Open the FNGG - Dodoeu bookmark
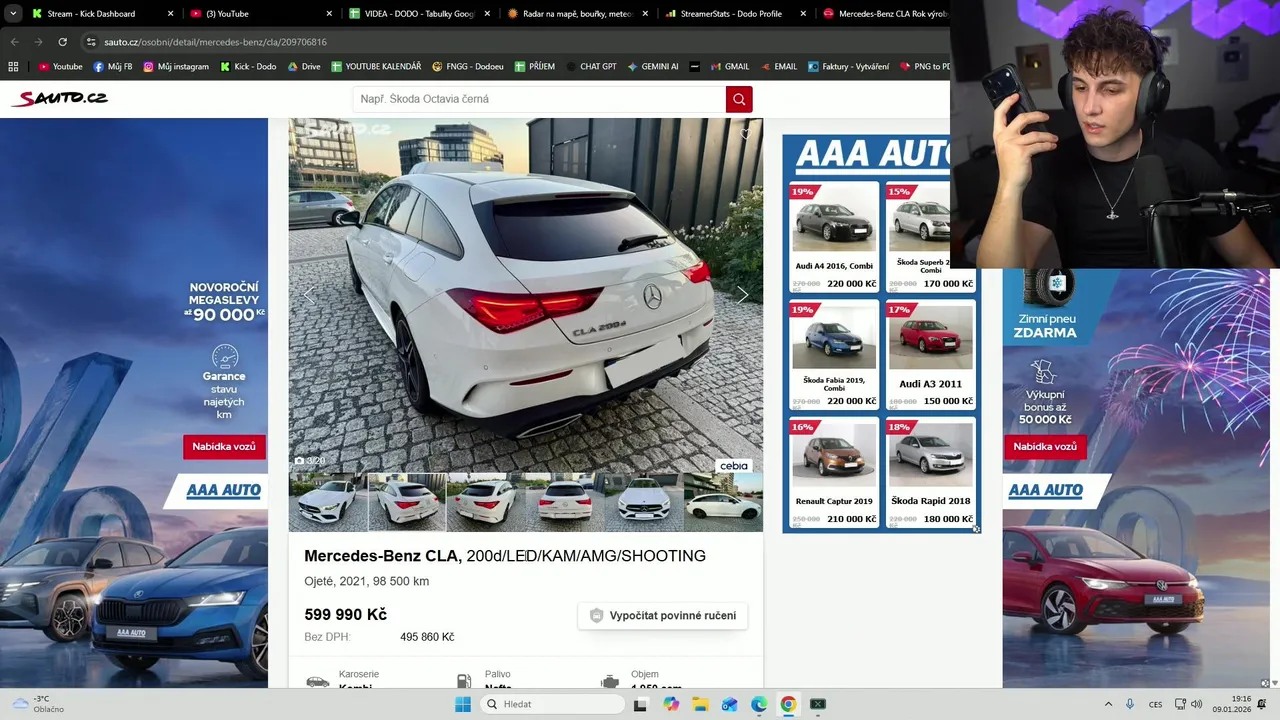 point(468,67)
